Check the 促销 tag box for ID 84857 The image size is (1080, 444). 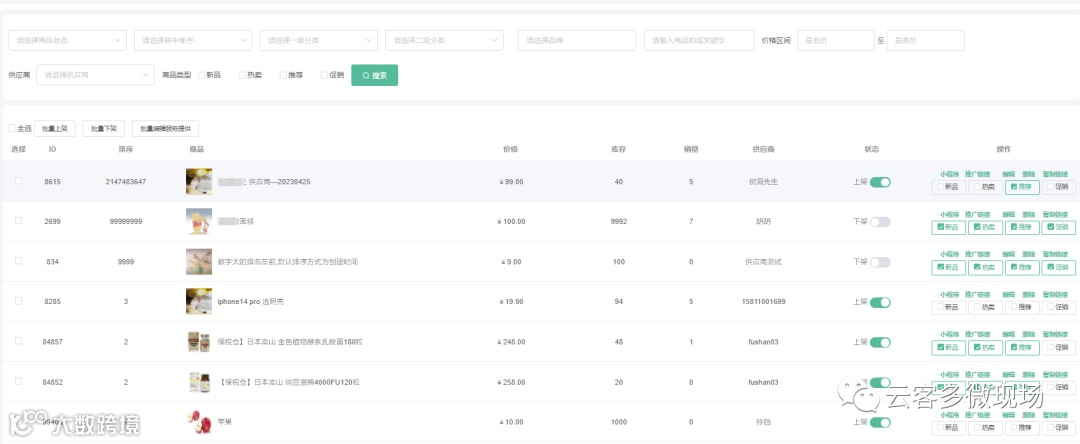[x=1059, y=347]
